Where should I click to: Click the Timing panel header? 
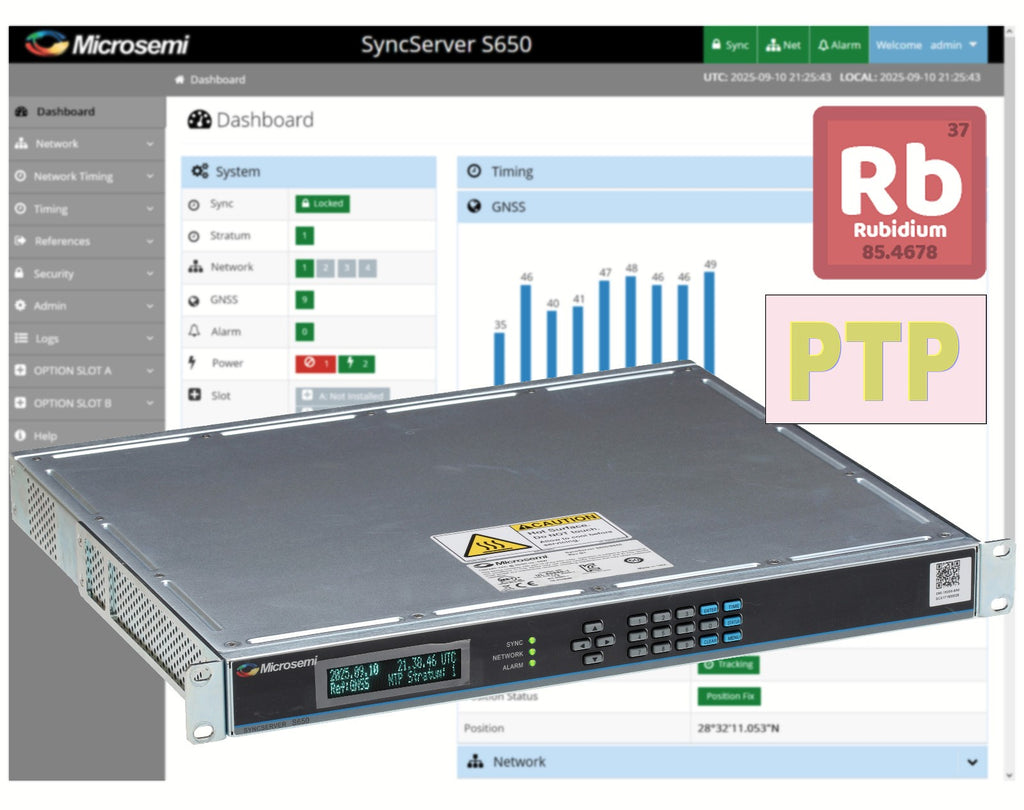click(637, 172)
